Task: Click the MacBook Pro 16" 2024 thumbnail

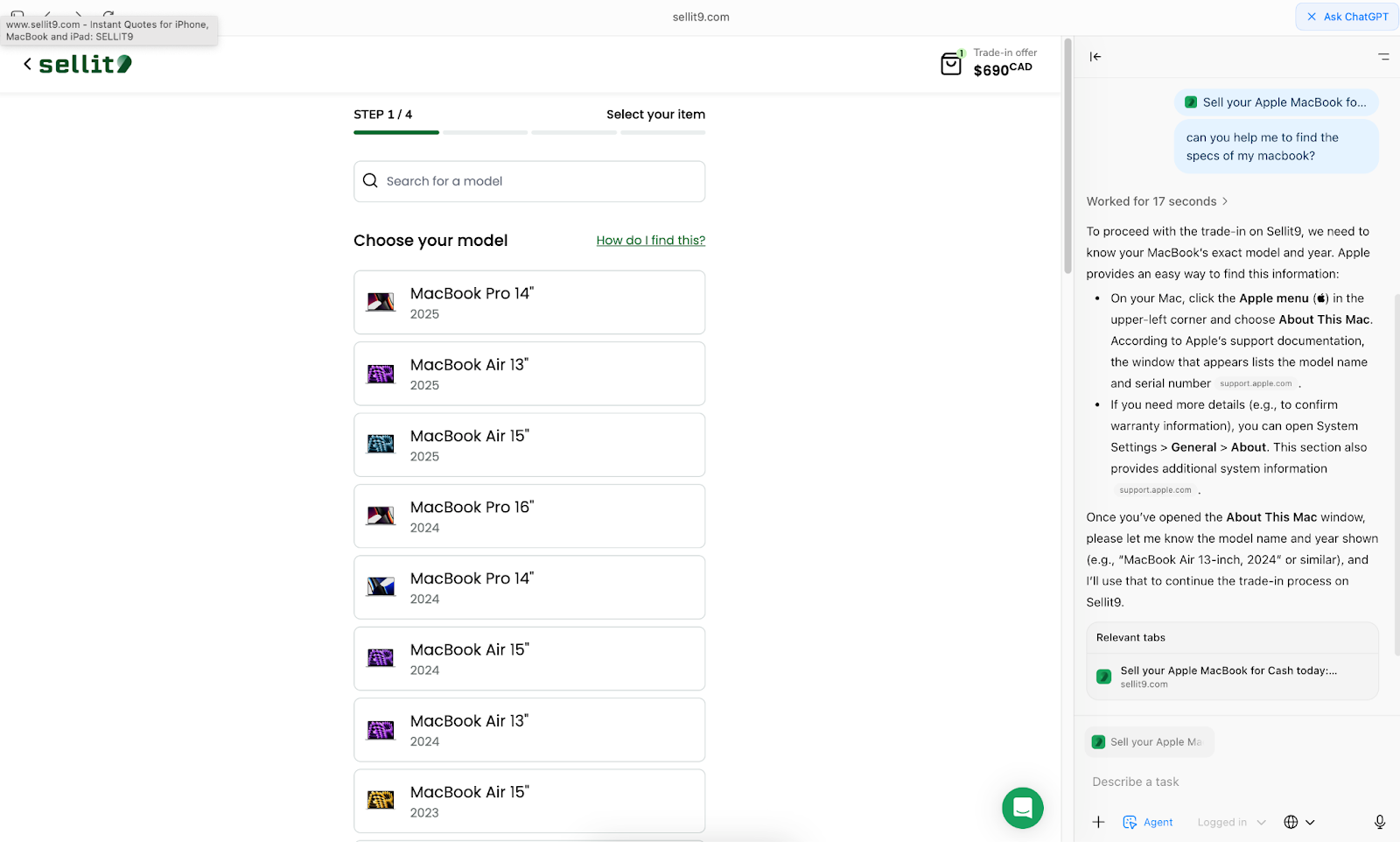Action: (381, 516)
